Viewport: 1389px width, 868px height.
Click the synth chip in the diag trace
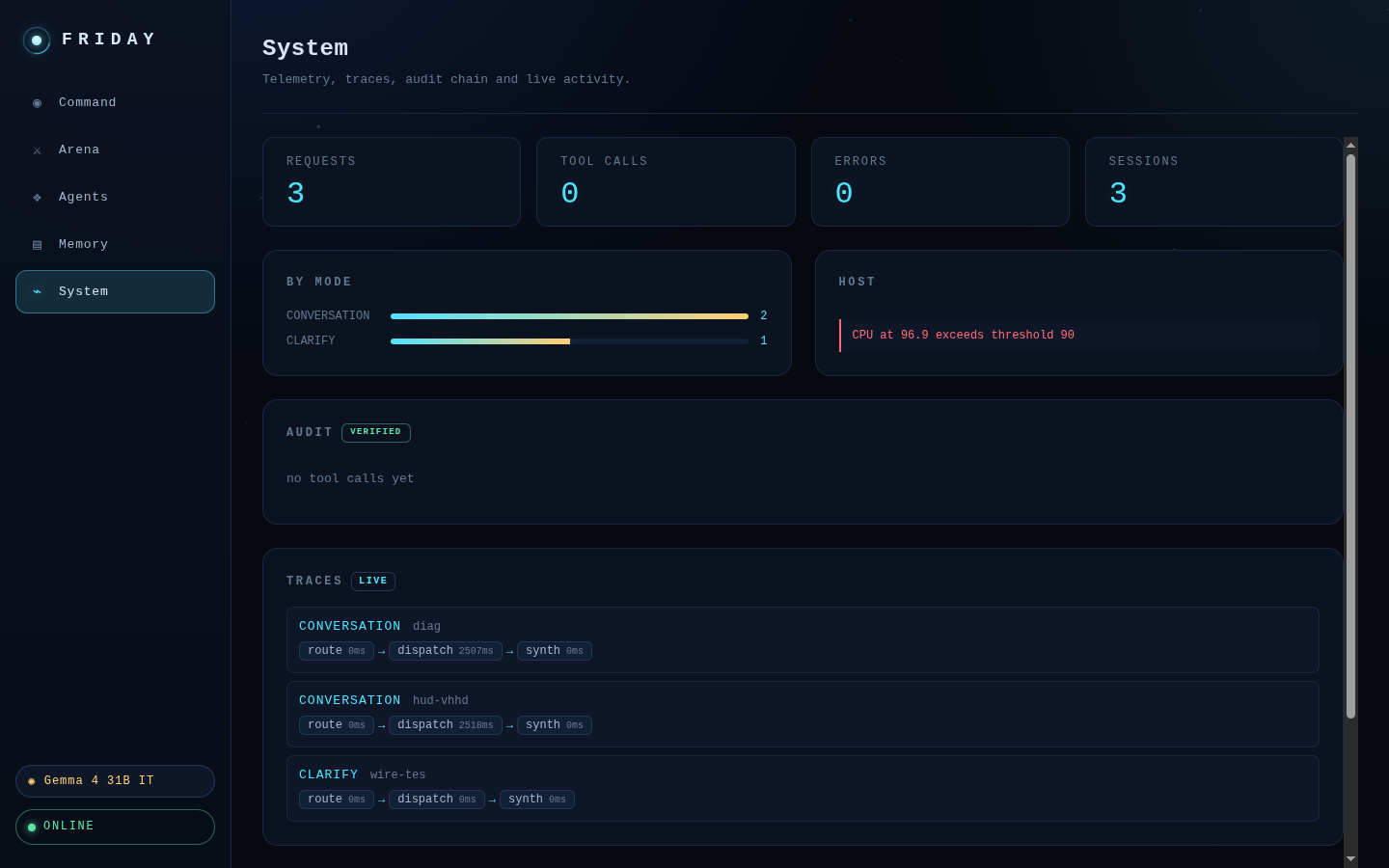[555, 651]
